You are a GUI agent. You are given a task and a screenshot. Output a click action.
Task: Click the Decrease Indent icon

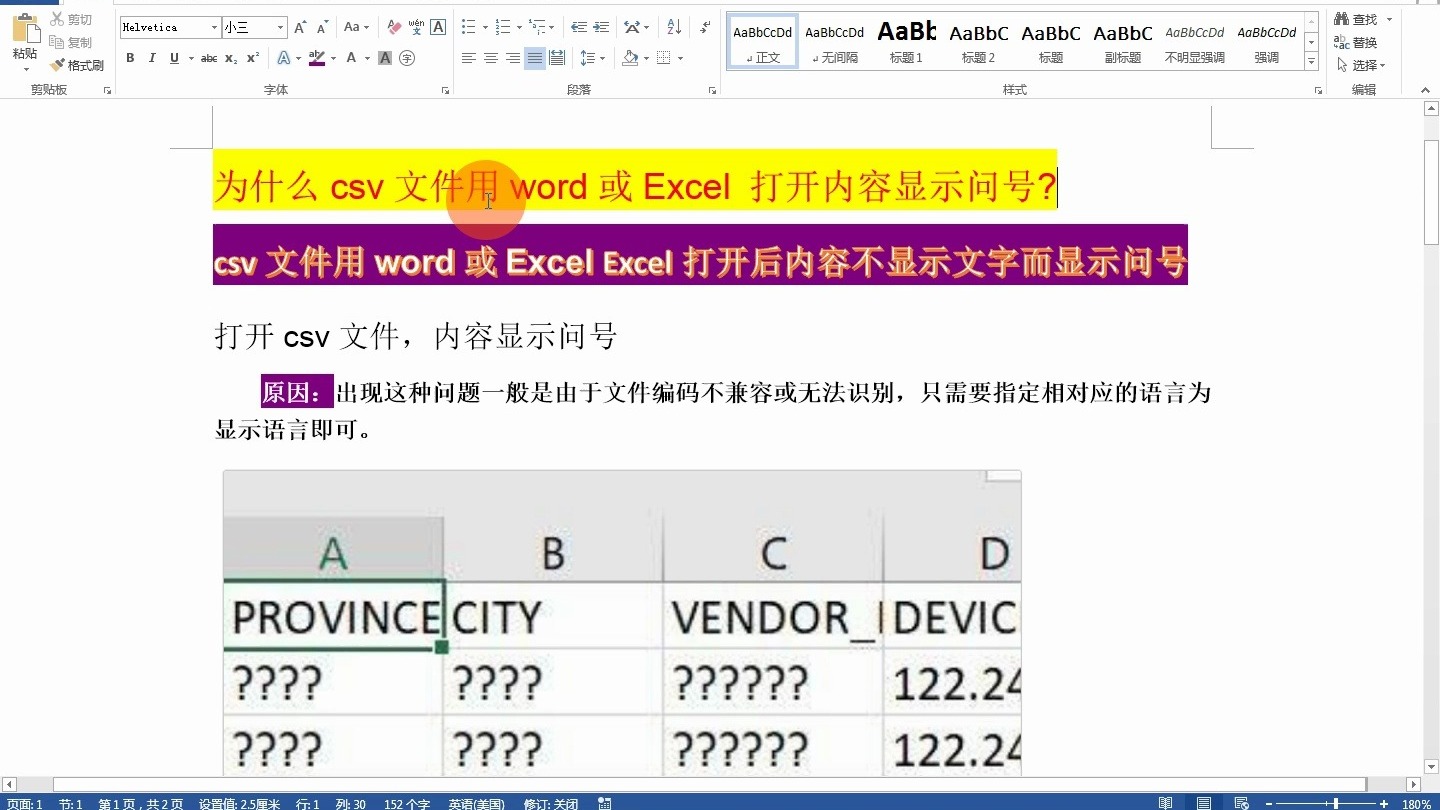pos(579,28)
